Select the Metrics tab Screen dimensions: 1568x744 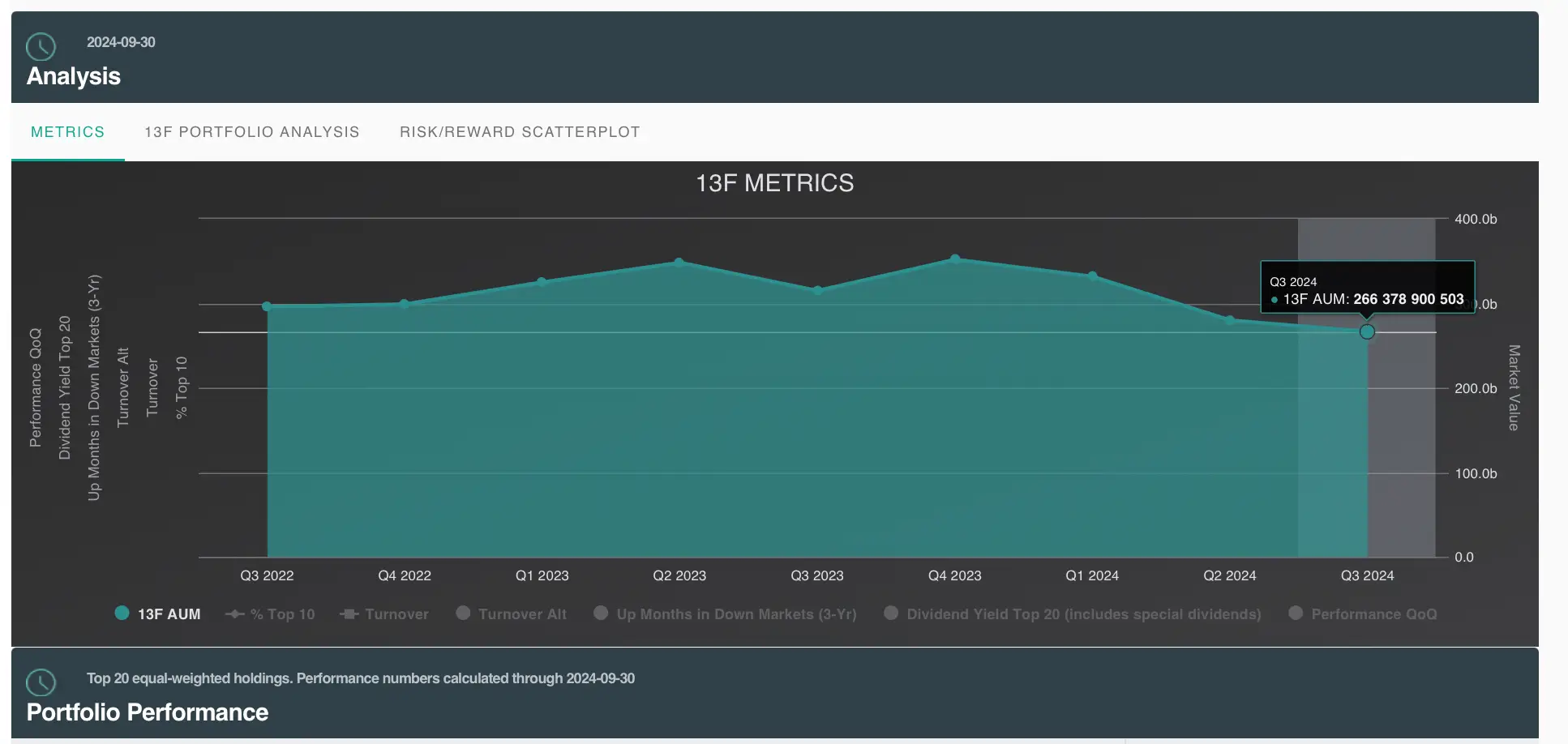pos(67,132)
